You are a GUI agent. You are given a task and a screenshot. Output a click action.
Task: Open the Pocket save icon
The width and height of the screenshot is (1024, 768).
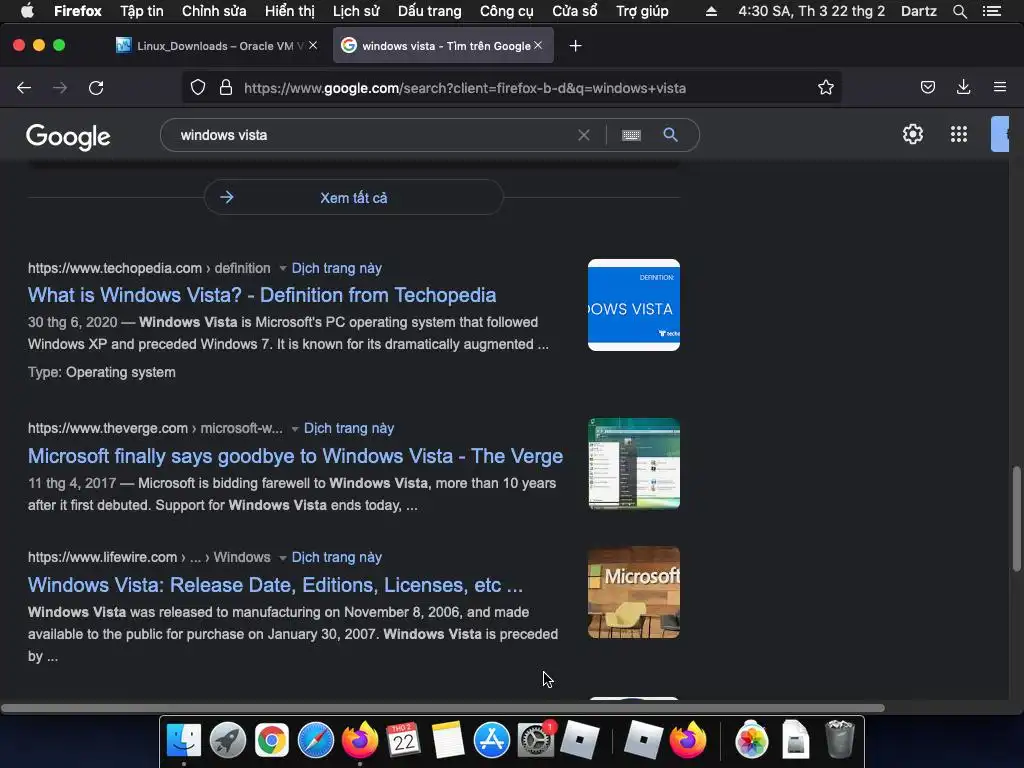(927, 87)
